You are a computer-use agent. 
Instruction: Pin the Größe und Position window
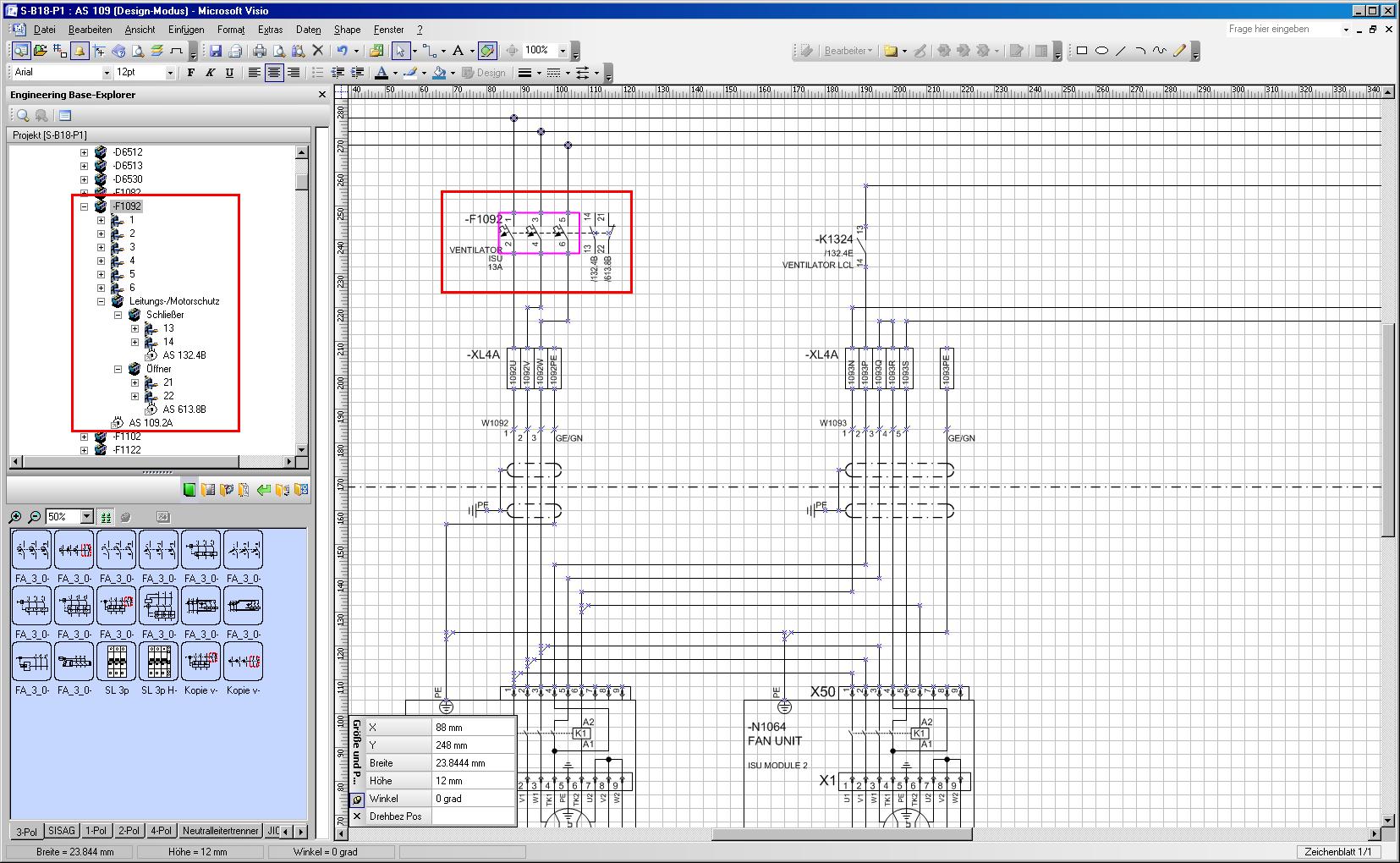click(357, 799)
